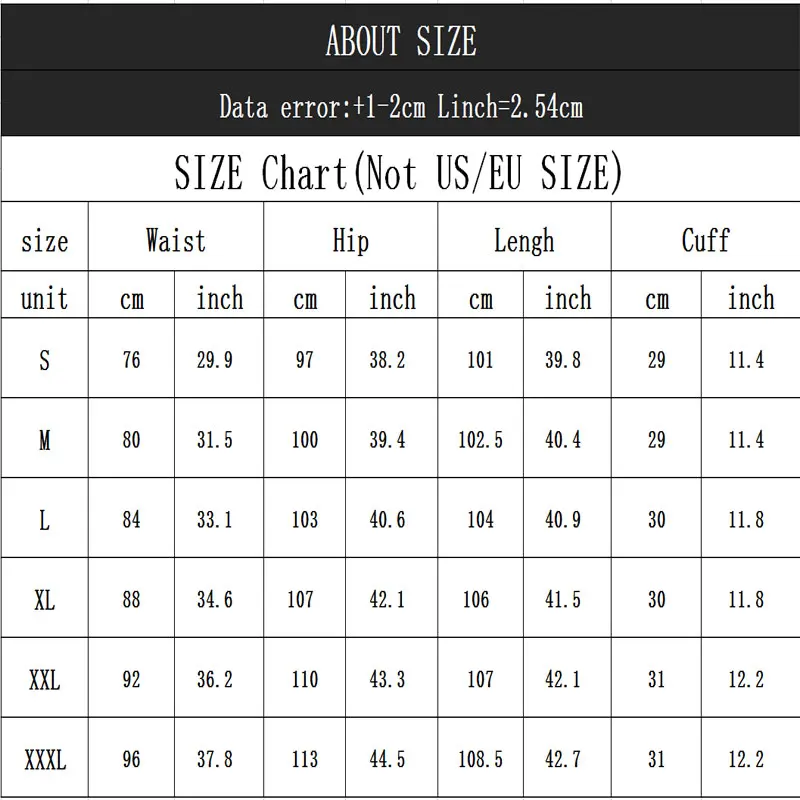This screenshot has width=800, height=800.
Task: Select the XXL size row label
Action: click(x=44, y=680)
